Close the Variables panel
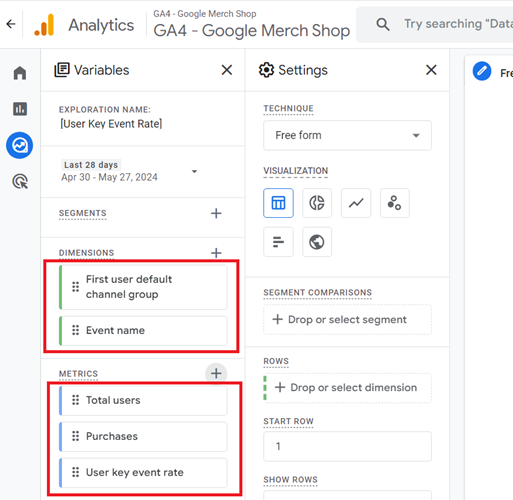This screenshot has height=500, width=513. point(227,70)
